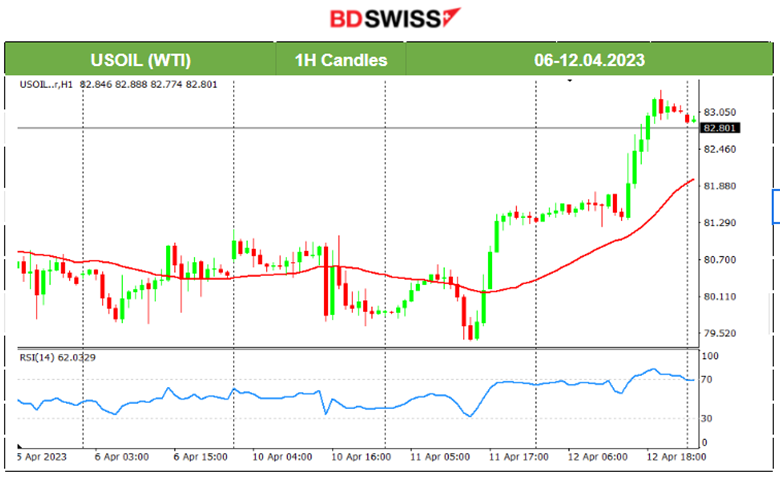Click the 81.880 price axis label
Image resolution: width=780 pixels, height=477 pixels.
[720, 186]
